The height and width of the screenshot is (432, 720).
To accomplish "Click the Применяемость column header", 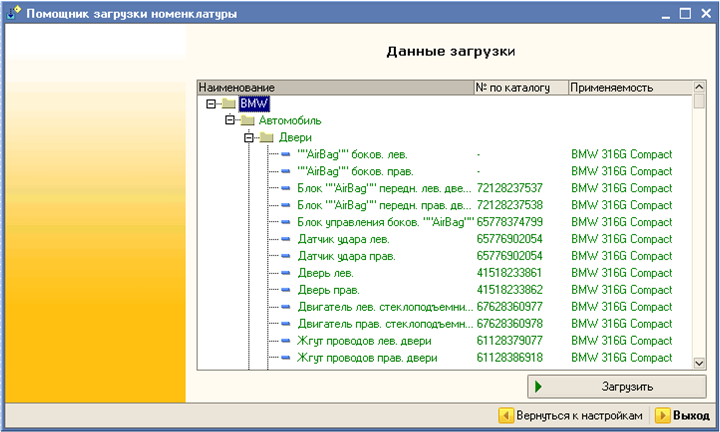I will point(630,87).
